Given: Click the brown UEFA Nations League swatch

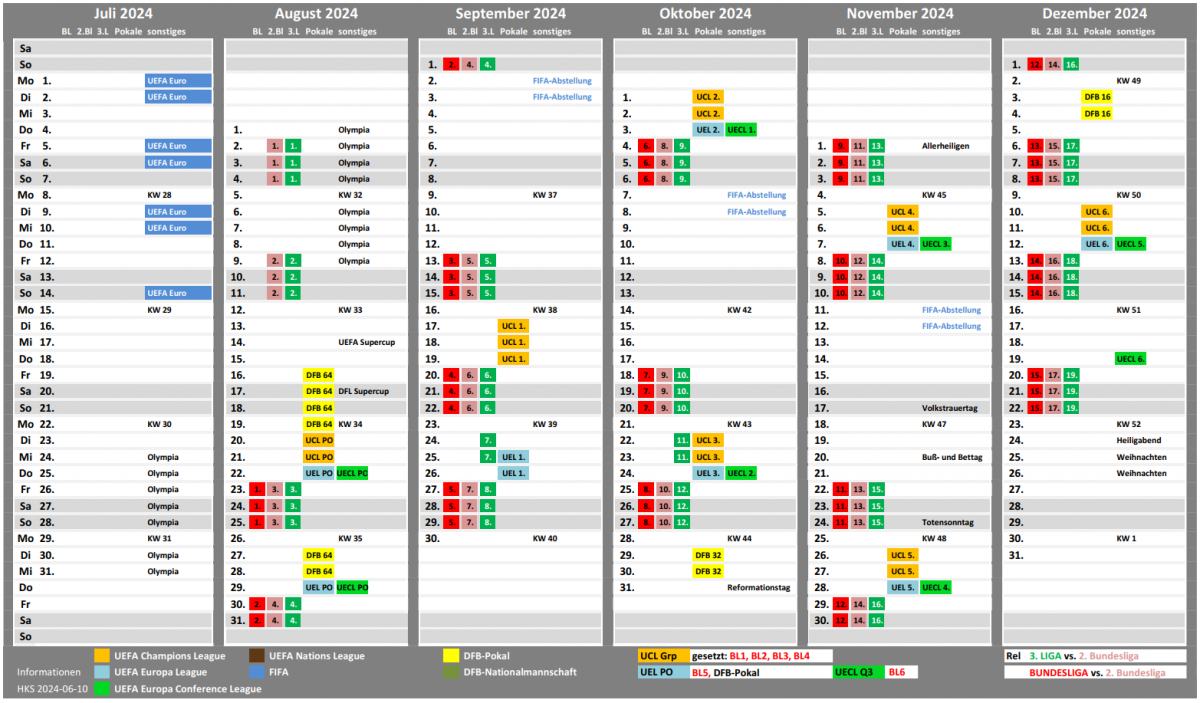Looking at the screenshot, I should tap(256, 655).
